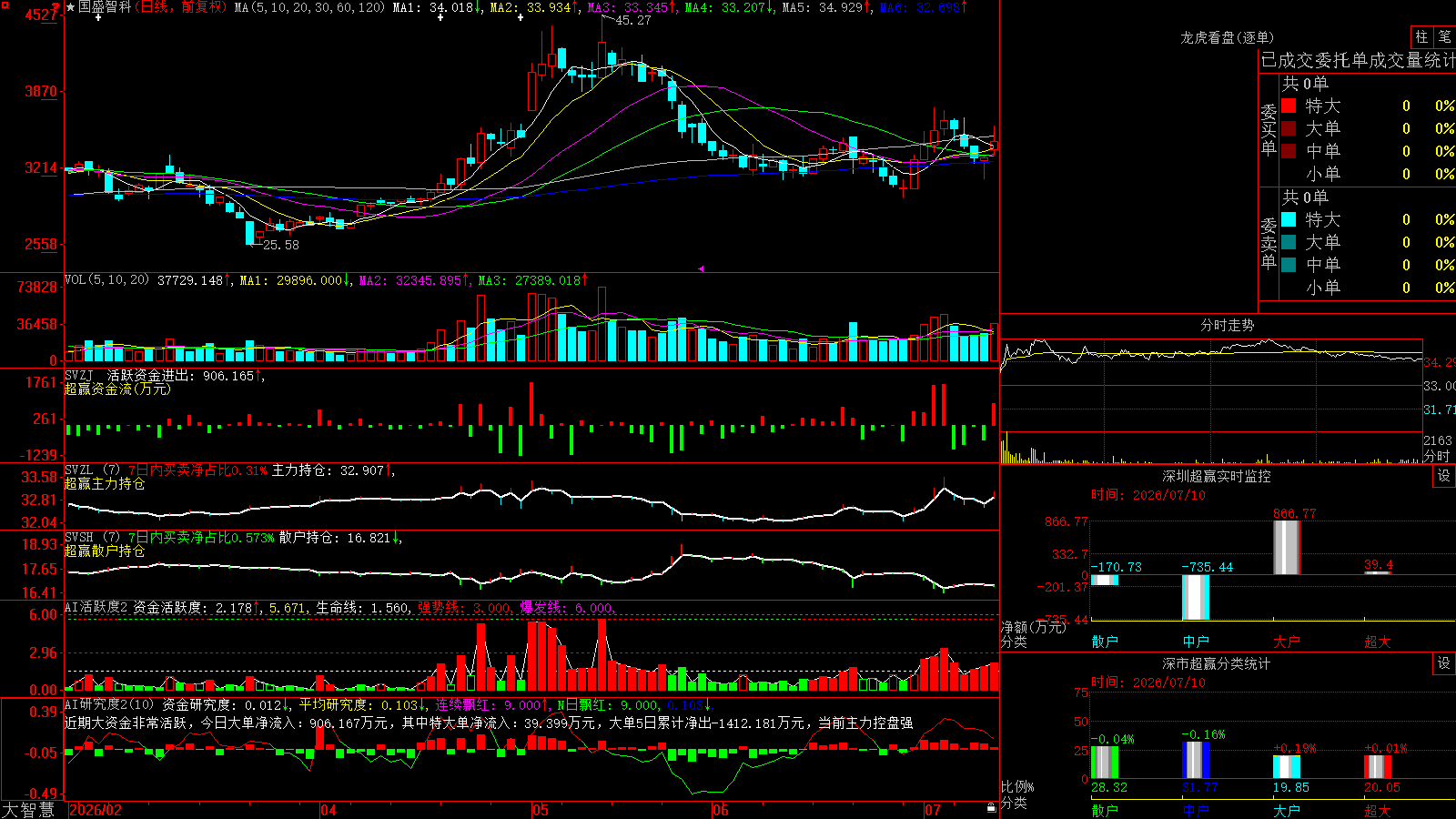The width and height of the screenshot is (1456, 819).
Task: Click the 866.77 大户 bar in 实时监控
Action: [1287, 547]
